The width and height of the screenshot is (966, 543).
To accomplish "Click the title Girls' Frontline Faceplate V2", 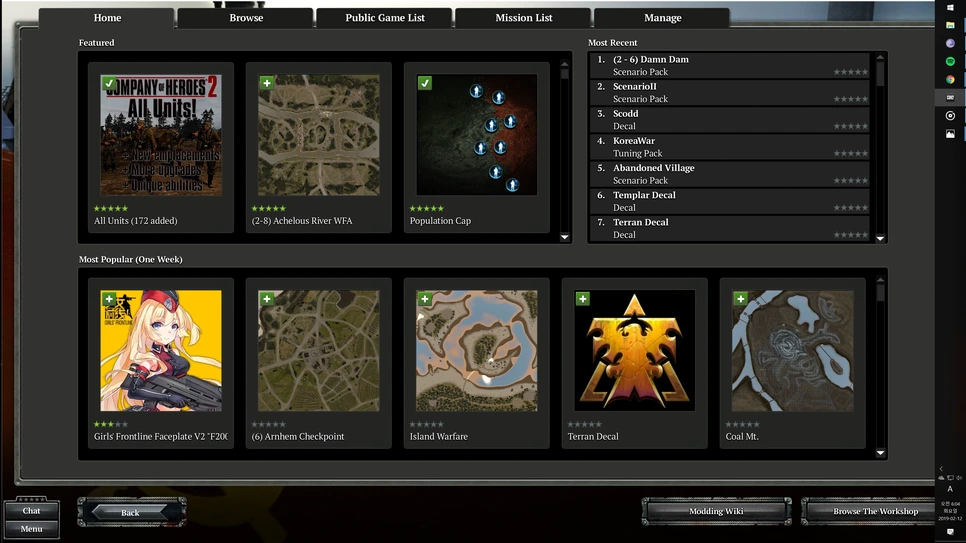I will (x=161, y=436).
